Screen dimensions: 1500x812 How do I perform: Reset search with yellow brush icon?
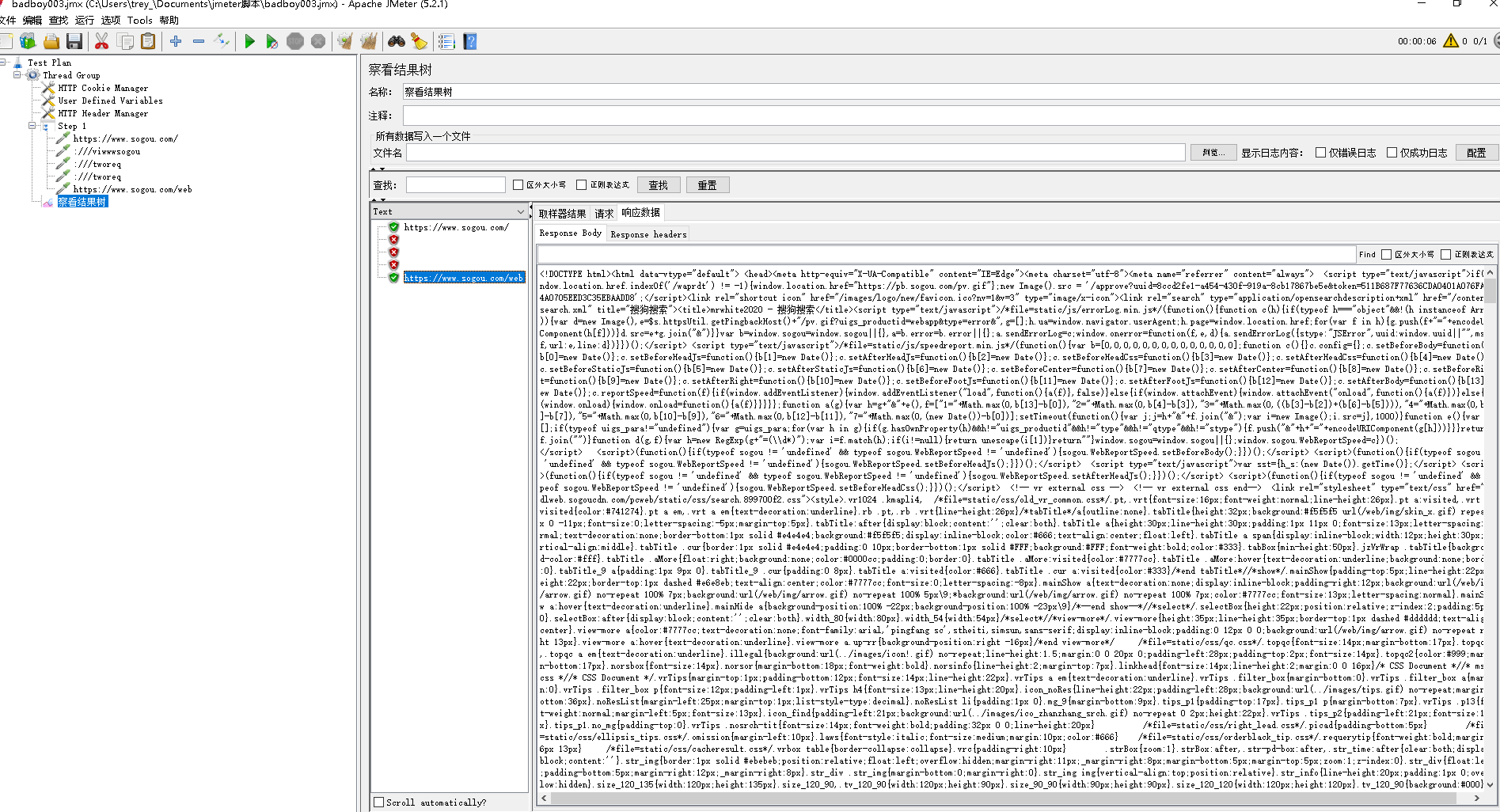(x=419, y=41)
